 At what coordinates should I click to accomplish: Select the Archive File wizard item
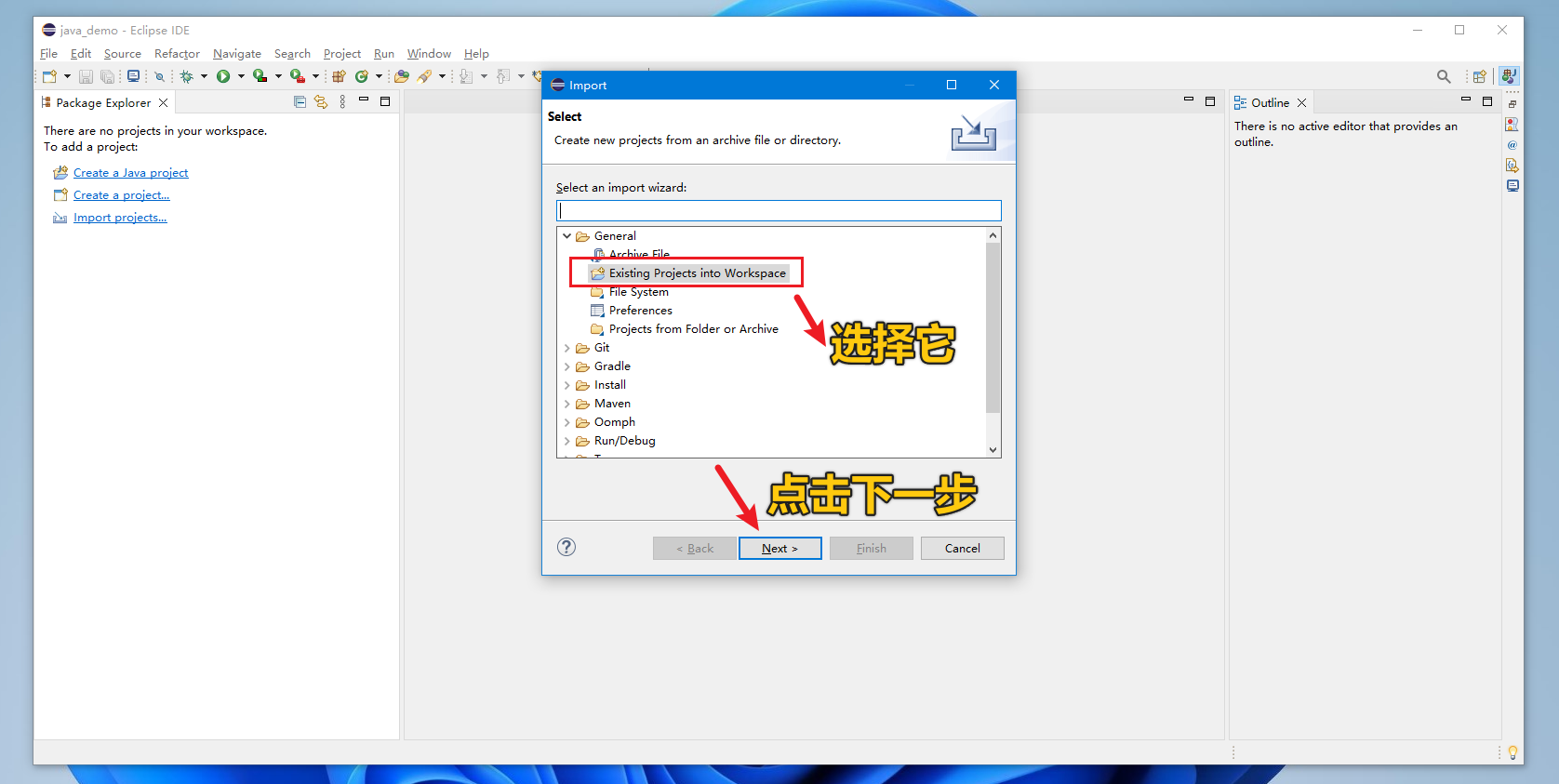coord(639,254)
